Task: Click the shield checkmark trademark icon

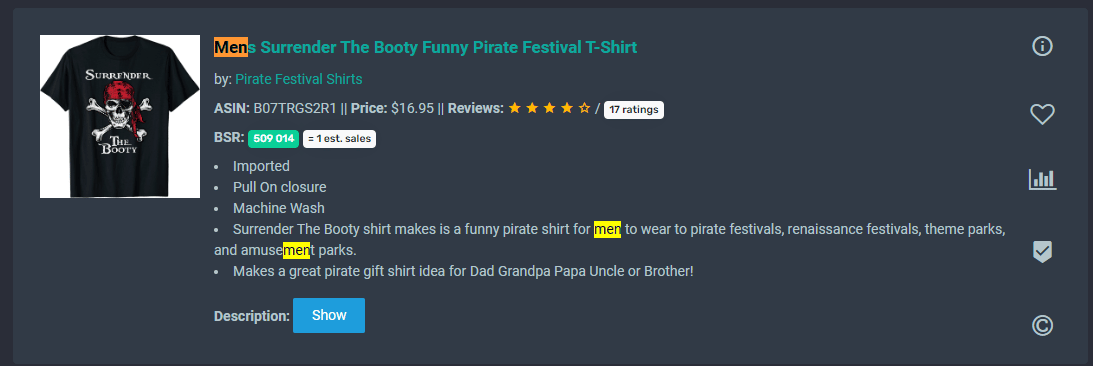Action: coord(1042,252)
